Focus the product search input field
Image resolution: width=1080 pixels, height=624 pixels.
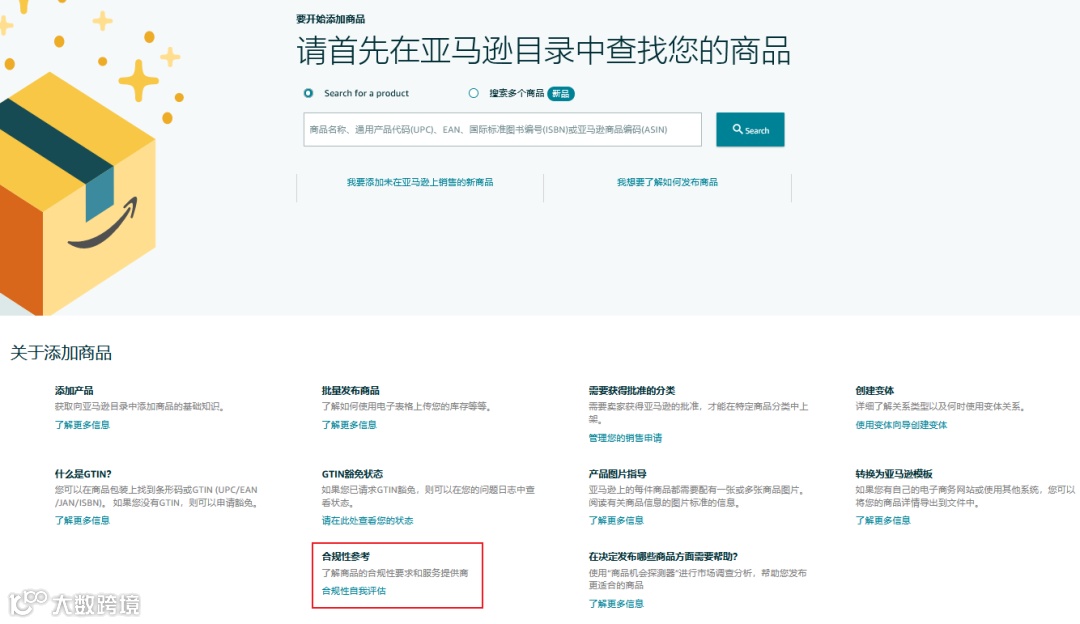pyautogui.click(x=502, y=129)
